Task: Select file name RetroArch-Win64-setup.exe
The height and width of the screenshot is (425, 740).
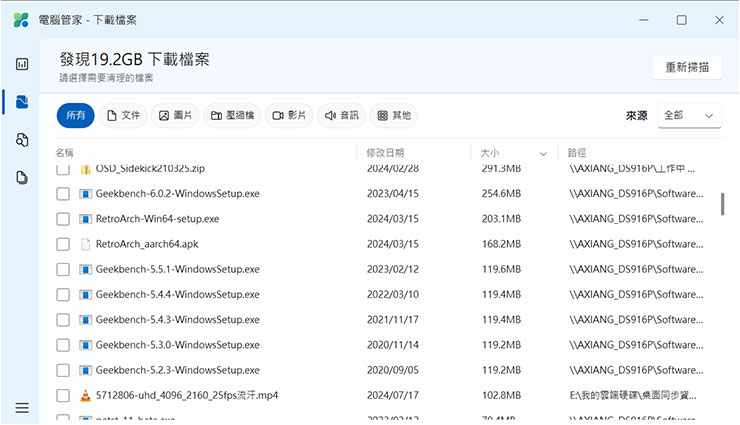Action: click(157, 219)
